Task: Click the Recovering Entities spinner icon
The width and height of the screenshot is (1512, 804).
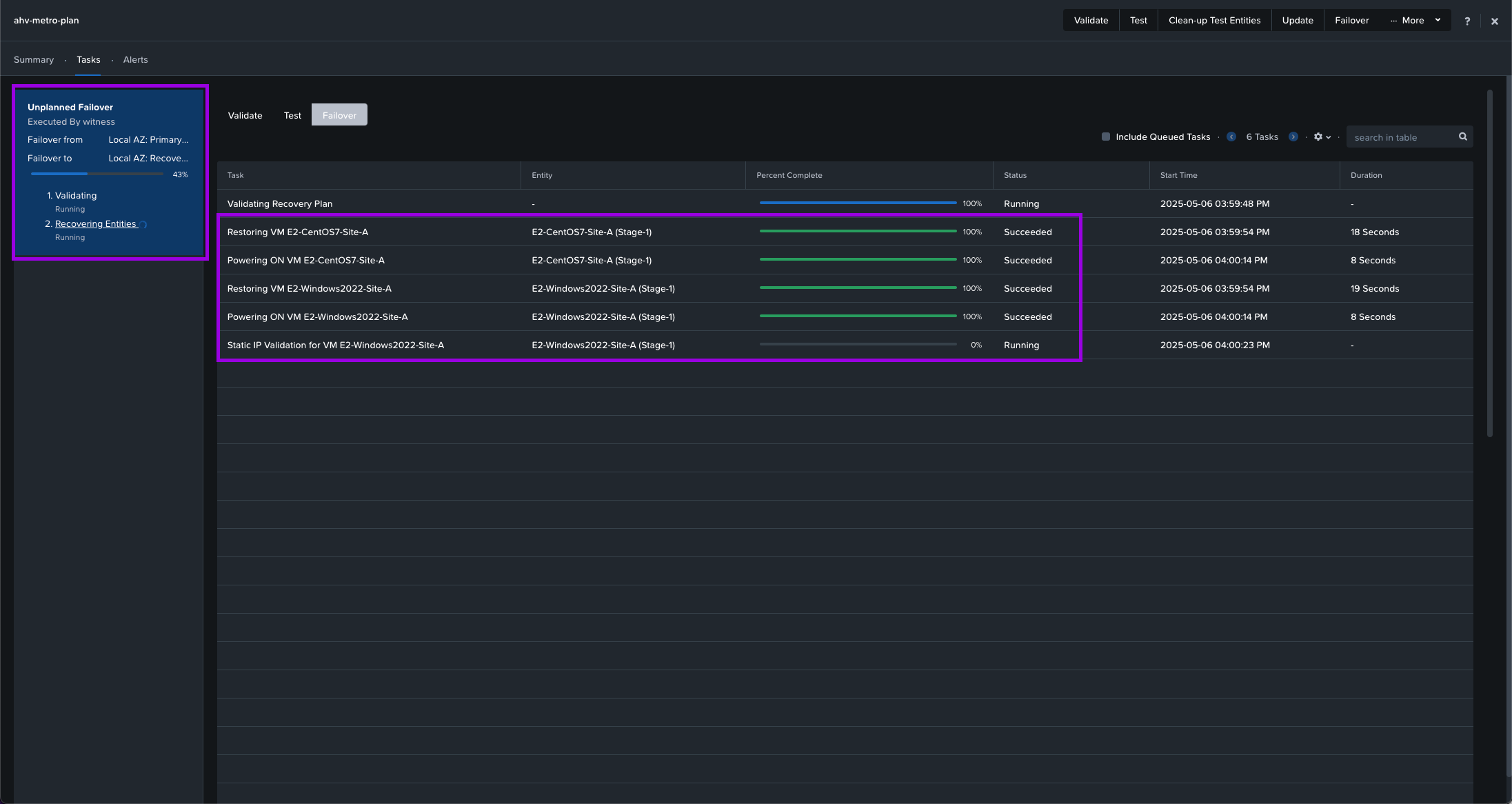Action: click(x=143, y=224)
